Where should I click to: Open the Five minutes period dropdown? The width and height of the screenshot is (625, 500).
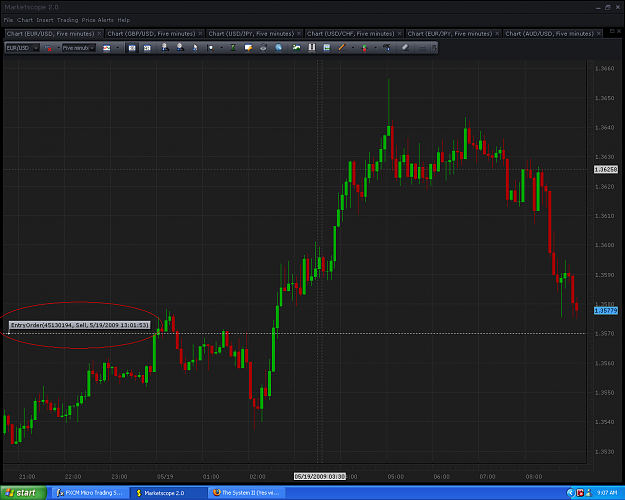tap(79, 48)
